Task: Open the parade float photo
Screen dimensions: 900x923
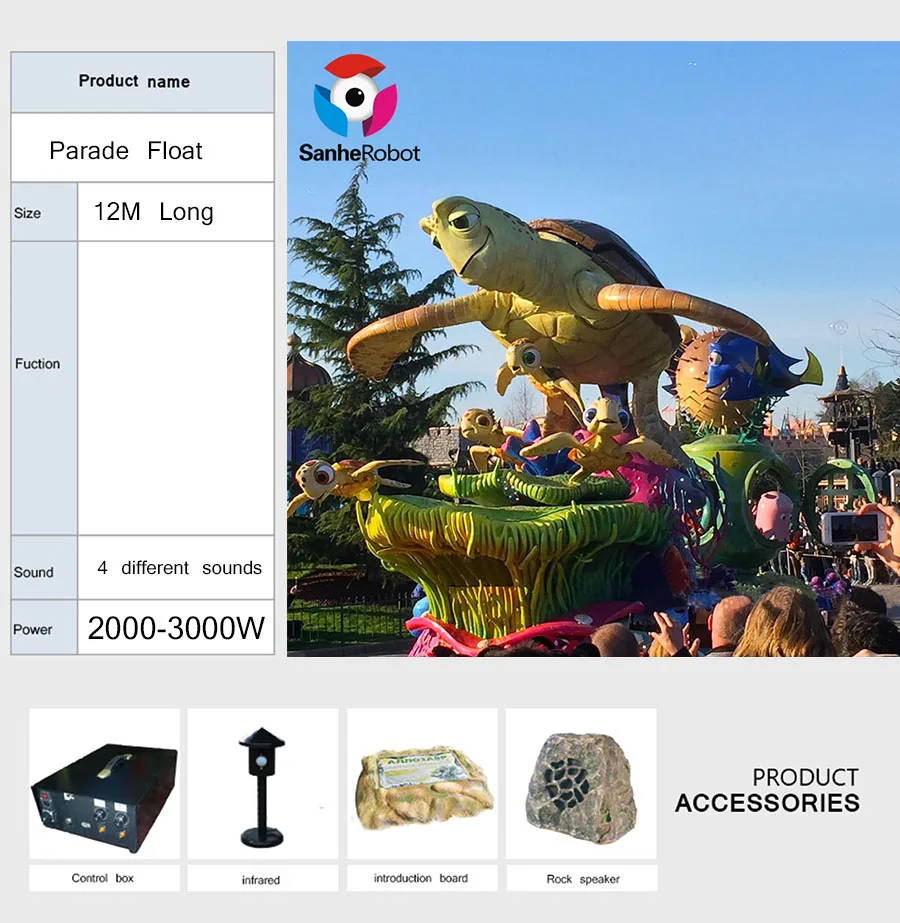Action: click(593, 348)
